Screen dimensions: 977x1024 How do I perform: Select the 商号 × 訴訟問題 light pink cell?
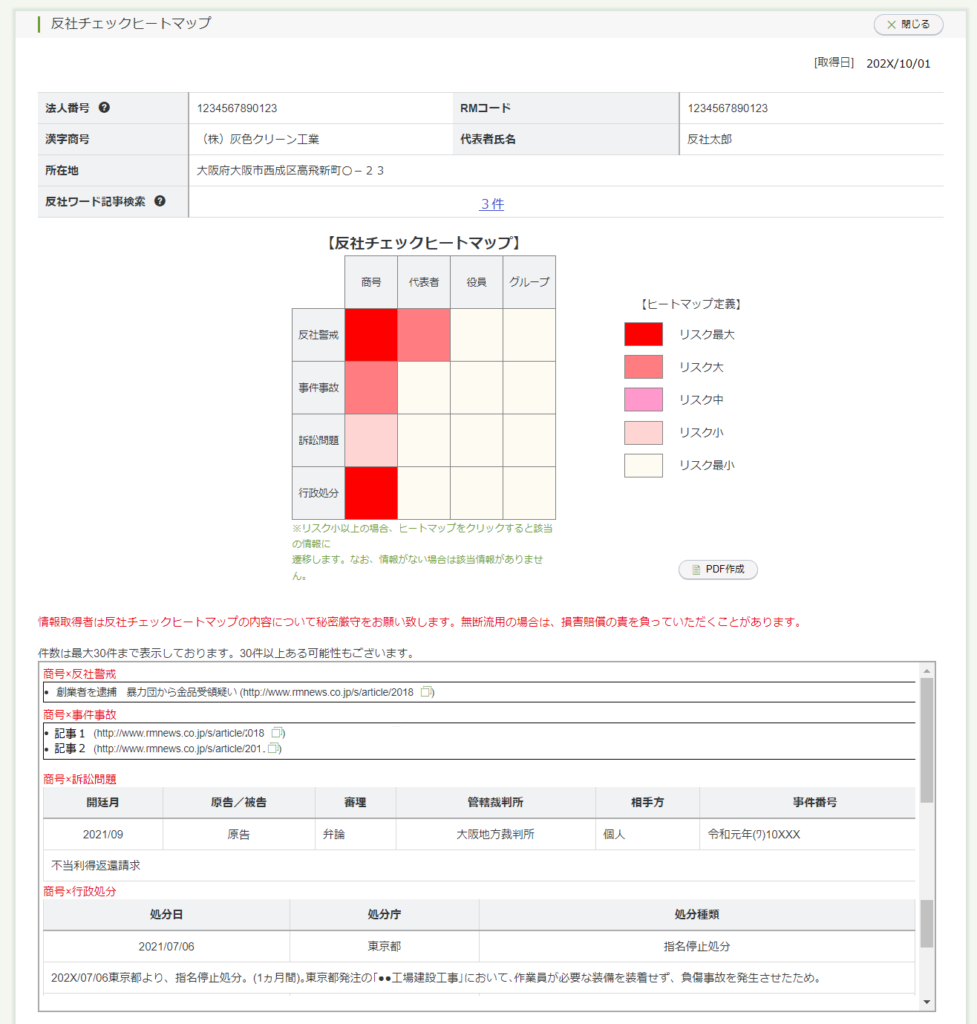(371, 440)
